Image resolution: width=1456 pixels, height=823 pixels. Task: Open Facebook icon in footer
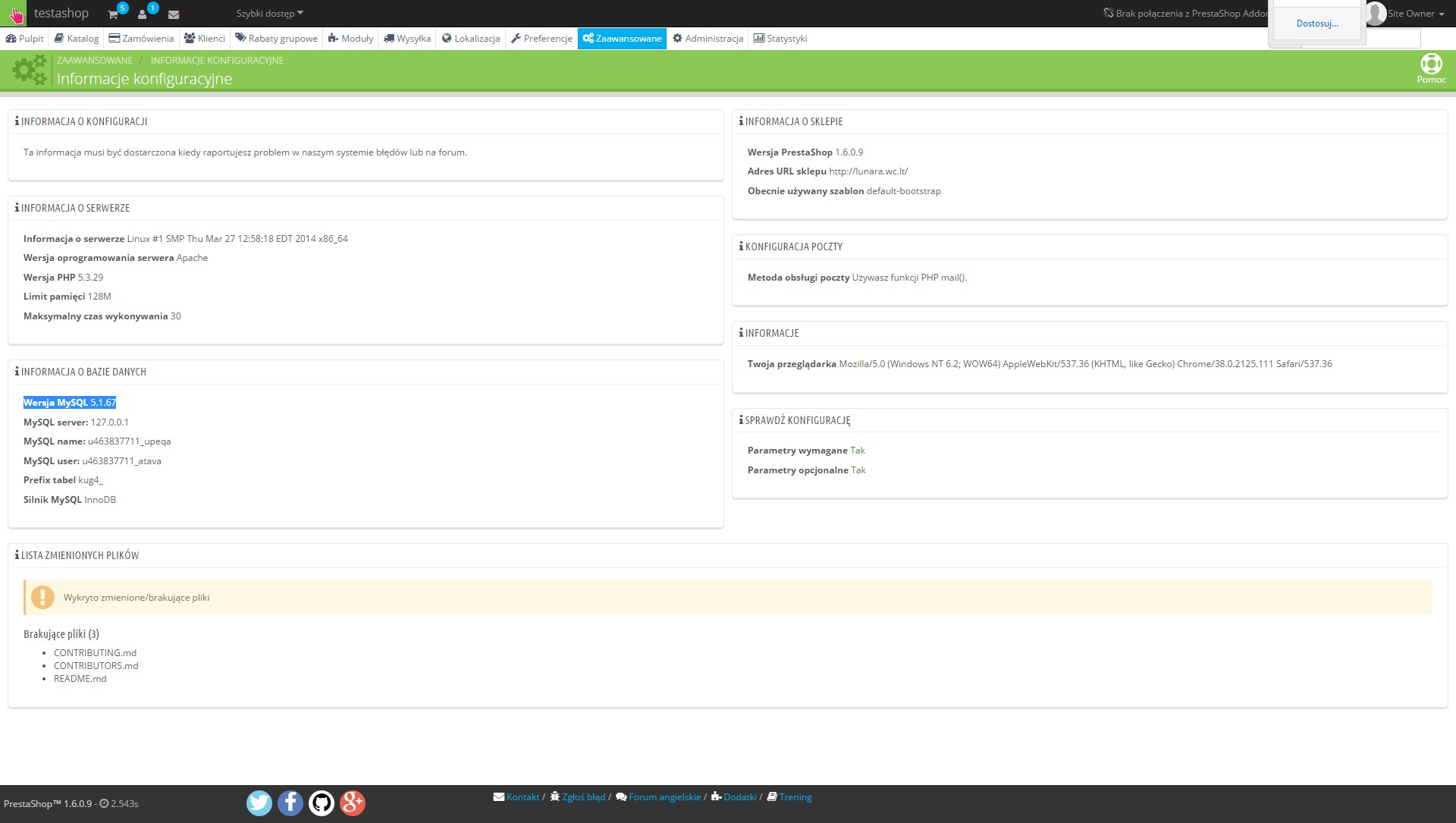[x=290, y=803]
